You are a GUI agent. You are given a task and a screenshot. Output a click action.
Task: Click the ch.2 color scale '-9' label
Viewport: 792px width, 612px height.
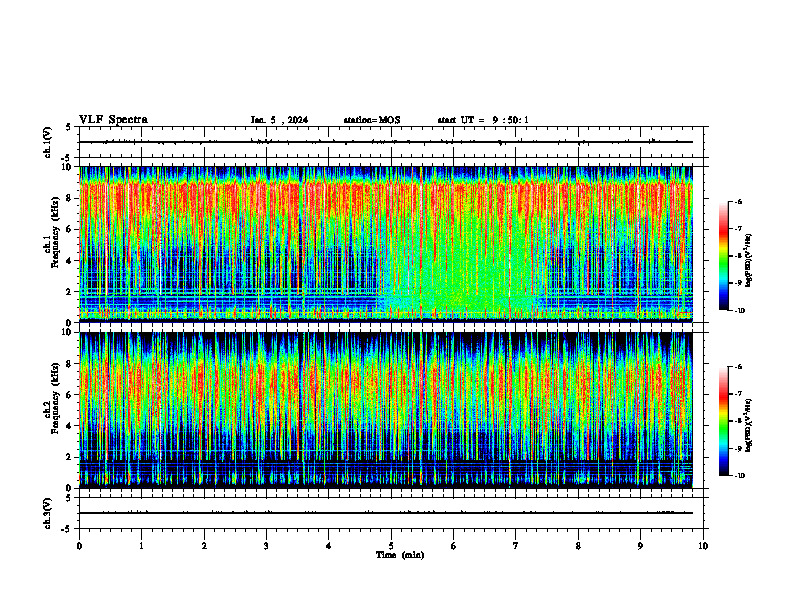point(738,448)
